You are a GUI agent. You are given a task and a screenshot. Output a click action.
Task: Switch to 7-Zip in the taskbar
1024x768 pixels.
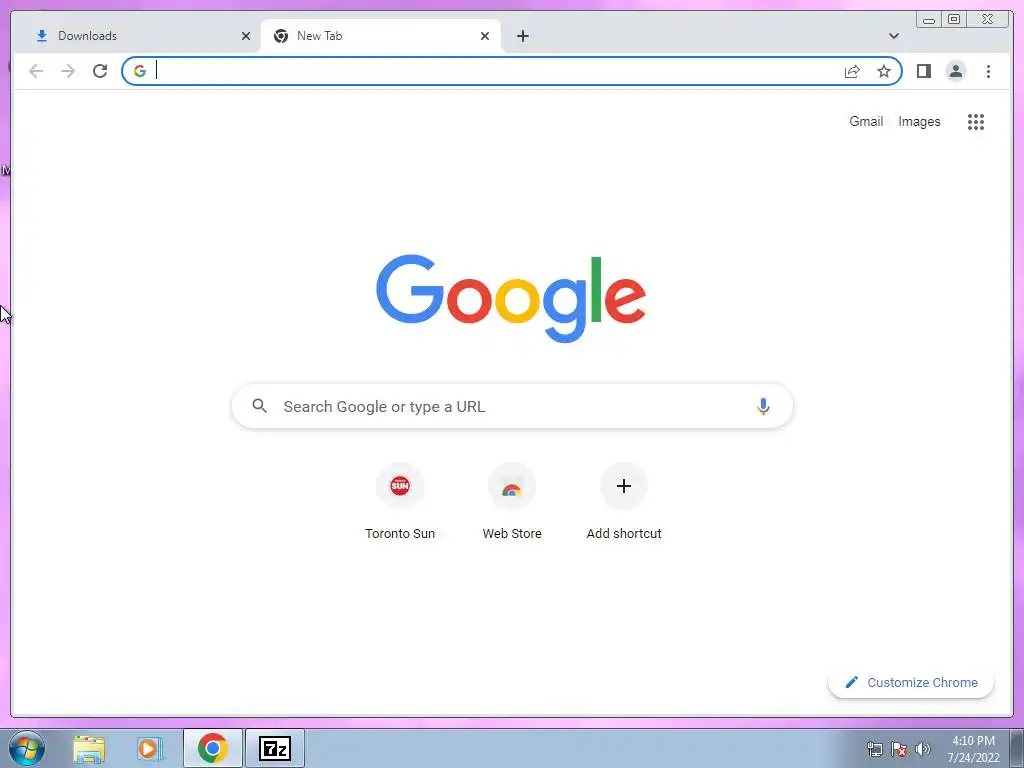275,748
